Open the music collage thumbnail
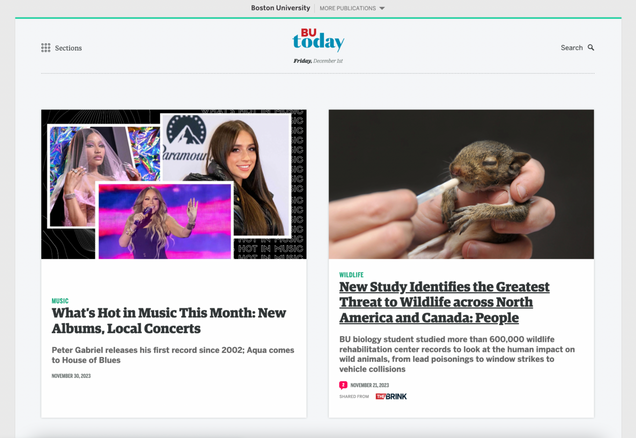This screenshot has width=636, height=438. pyautogui.click(x=174, y=184)
